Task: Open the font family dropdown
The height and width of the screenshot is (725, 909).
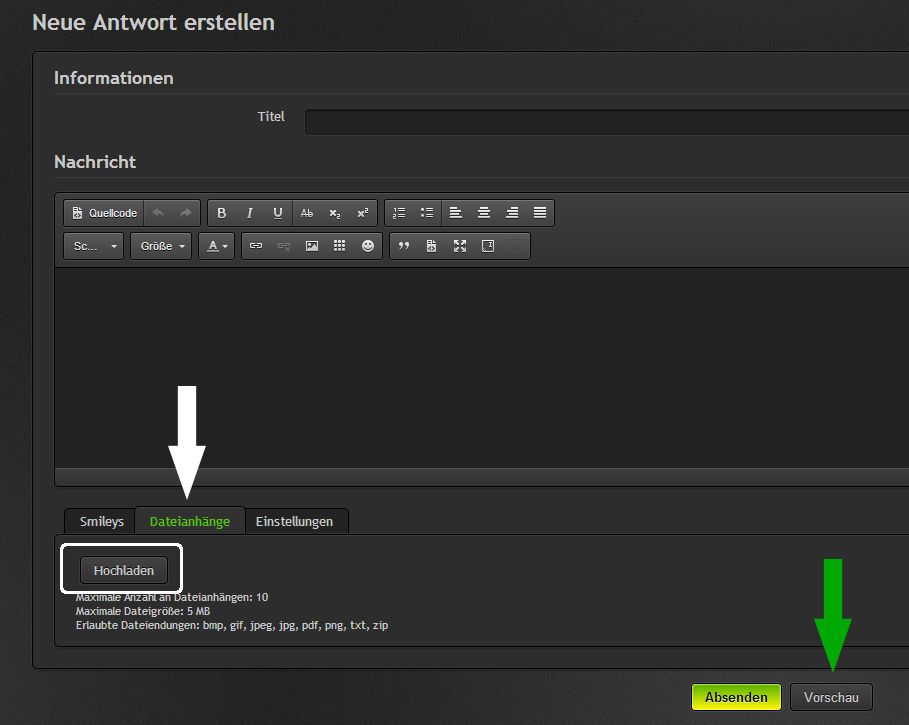Action: 94,246
